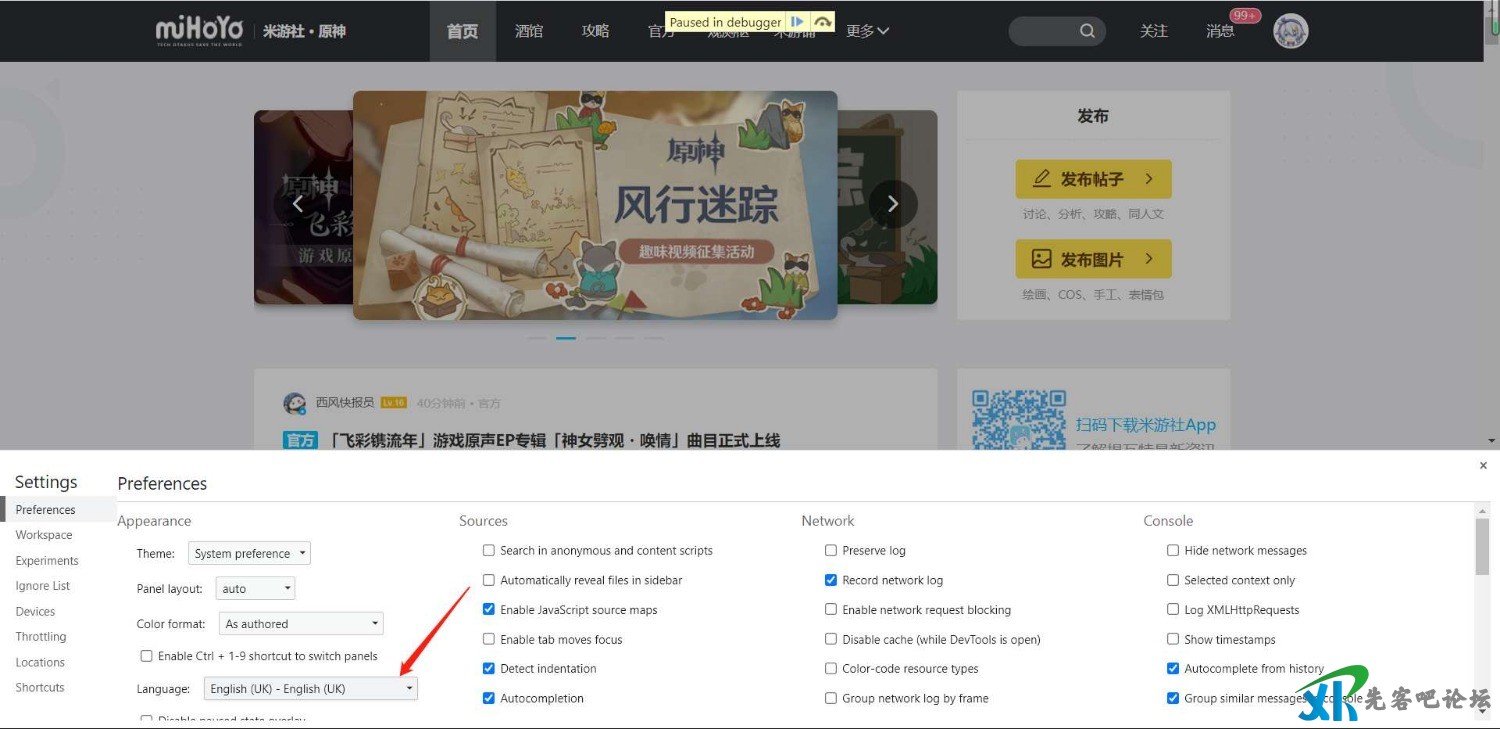The width and height of the screenshot is (1500, 729).
Task: Enable the Preserve log checkbox
Action: coord(831,551)
